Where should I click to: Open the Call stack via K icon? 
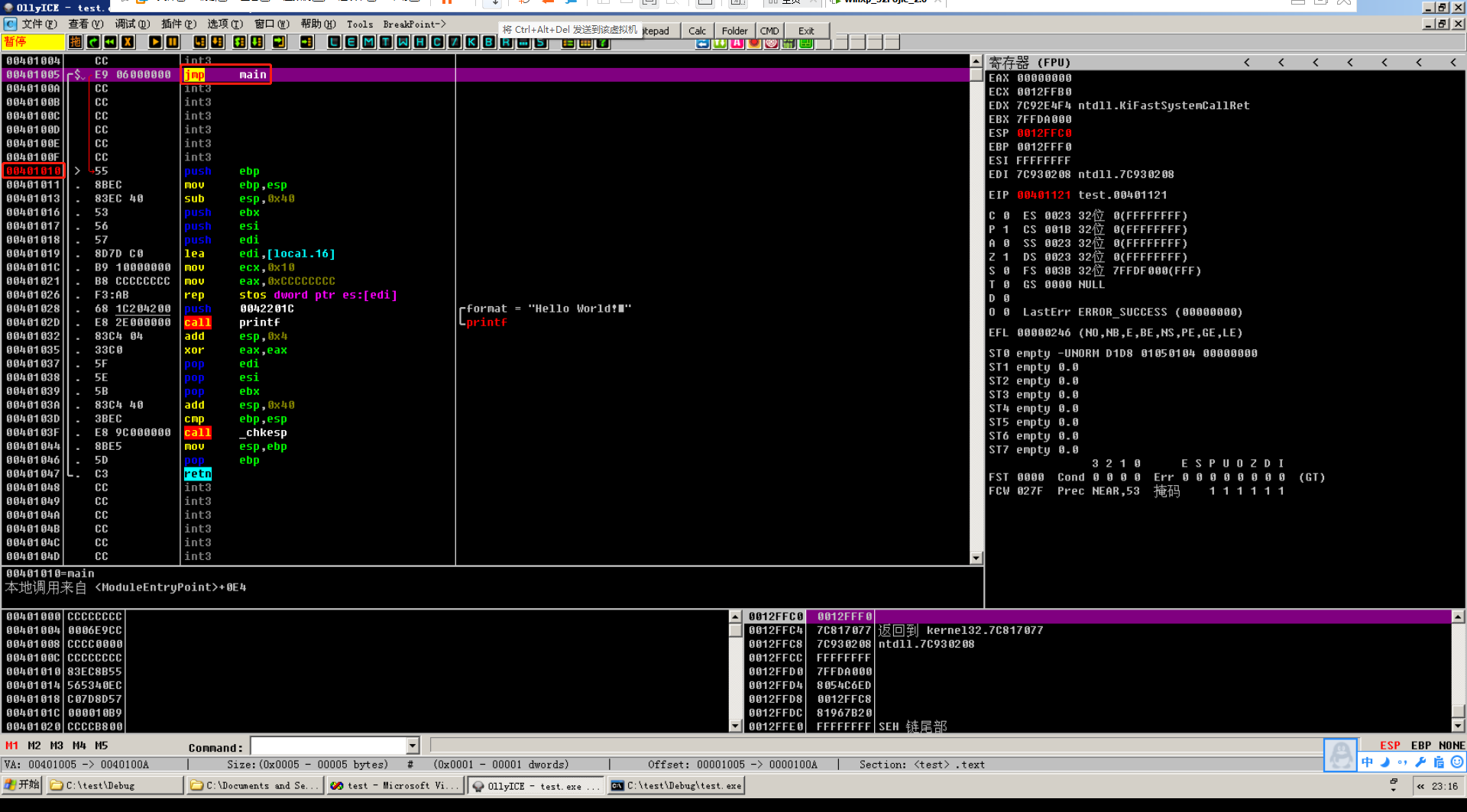pos(471,42)
